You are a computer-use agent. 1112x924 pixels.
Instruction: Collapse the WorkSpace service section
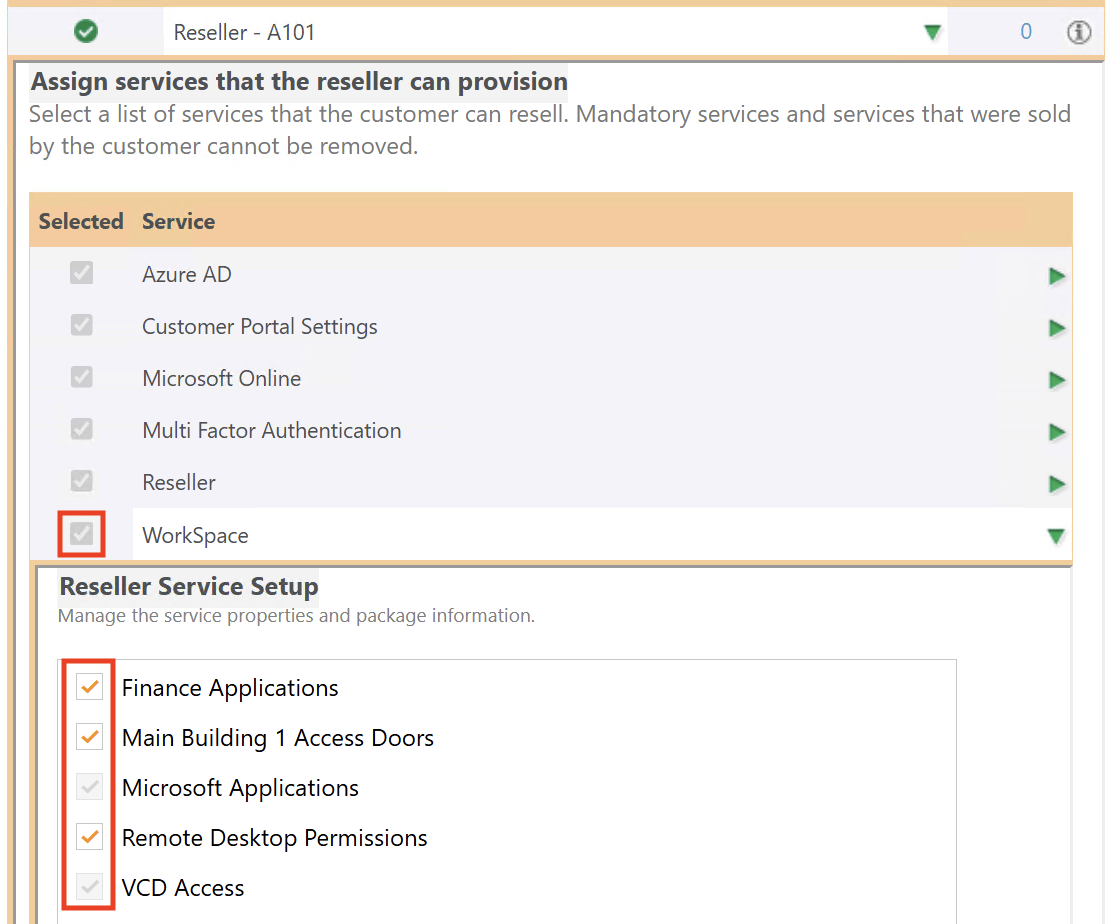[x=1055, y=537]
